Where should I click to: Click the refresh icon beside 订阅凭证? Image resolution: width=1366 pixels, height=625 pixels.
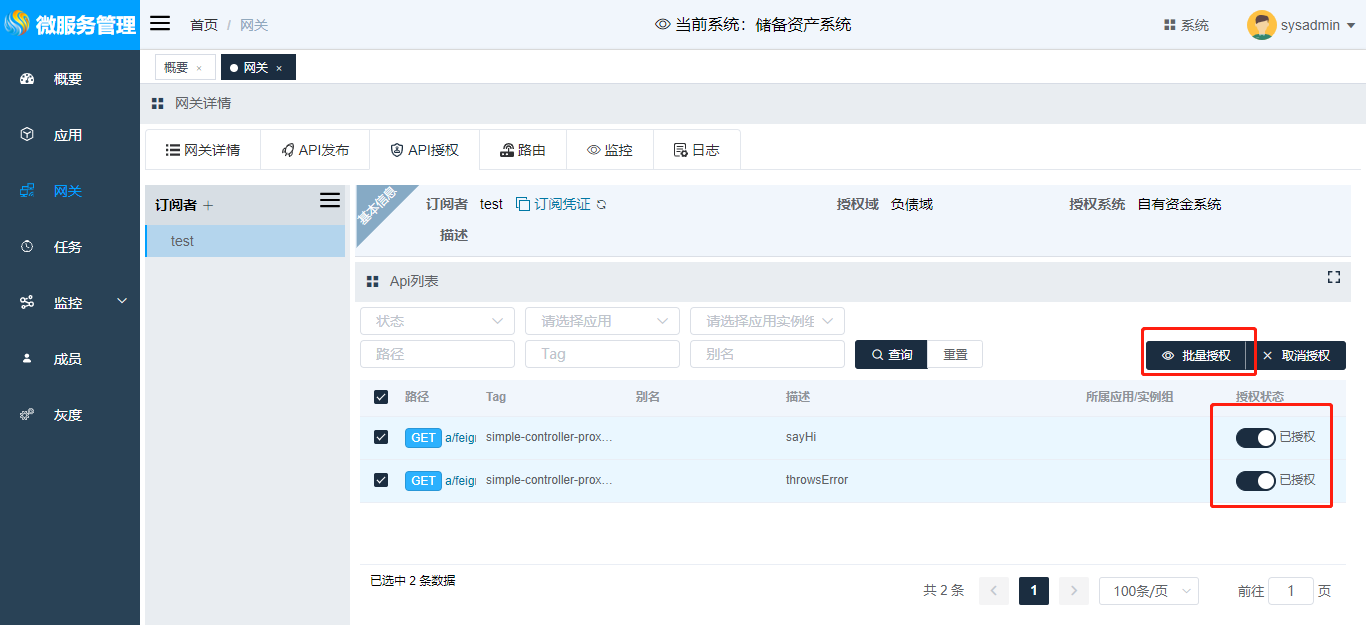[x=601, y=204]
